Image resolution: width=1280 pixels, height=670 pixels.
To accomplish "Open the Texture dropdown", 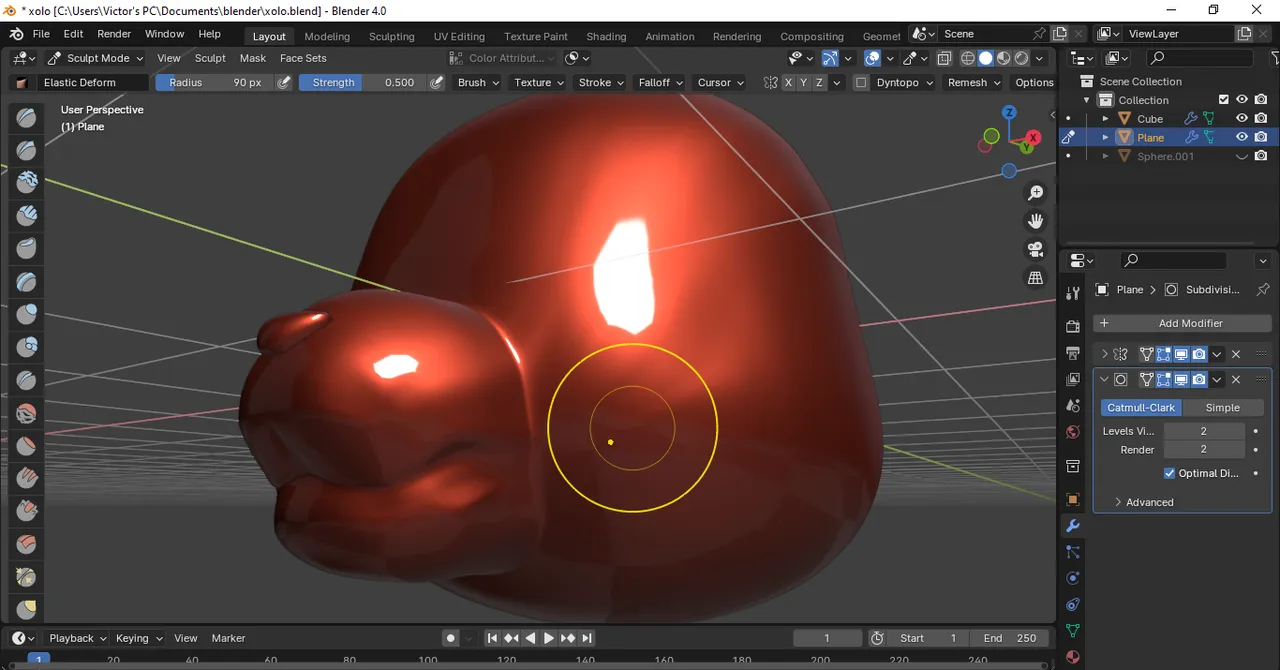I will tap(539, 83).
